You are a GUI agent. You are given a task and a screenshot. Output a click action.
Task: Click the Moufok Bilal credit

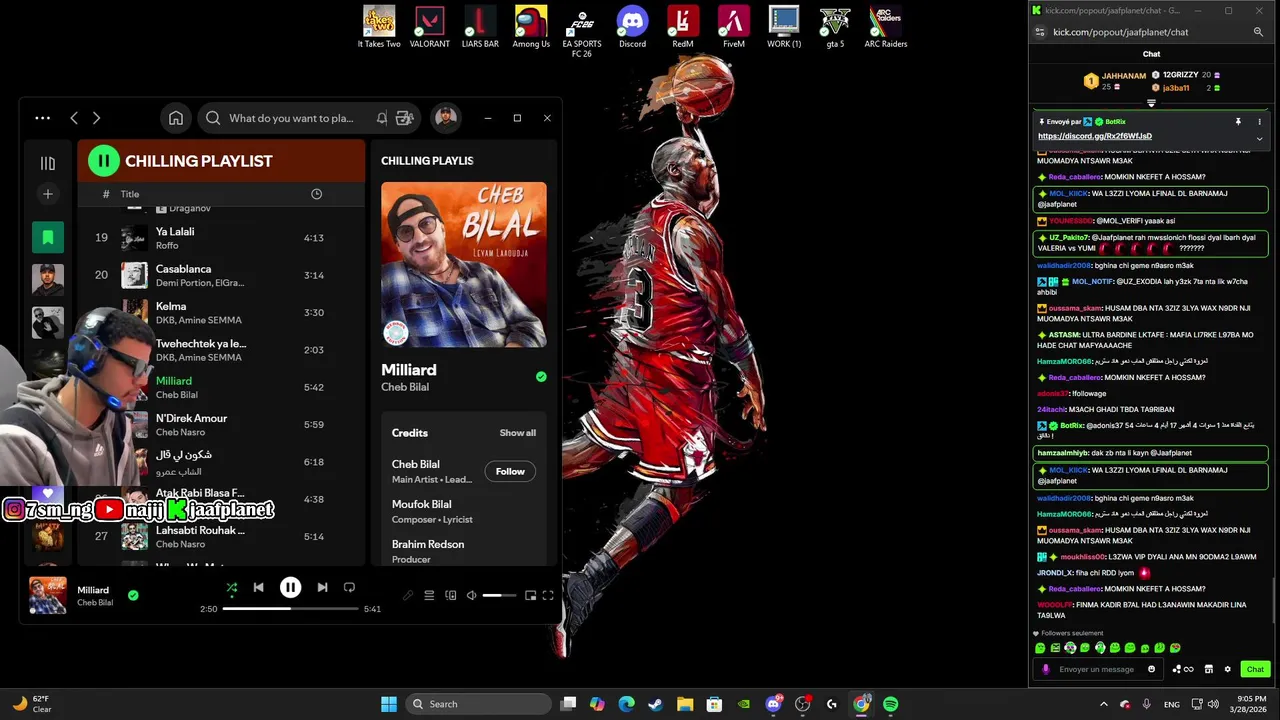pos(422,504)
